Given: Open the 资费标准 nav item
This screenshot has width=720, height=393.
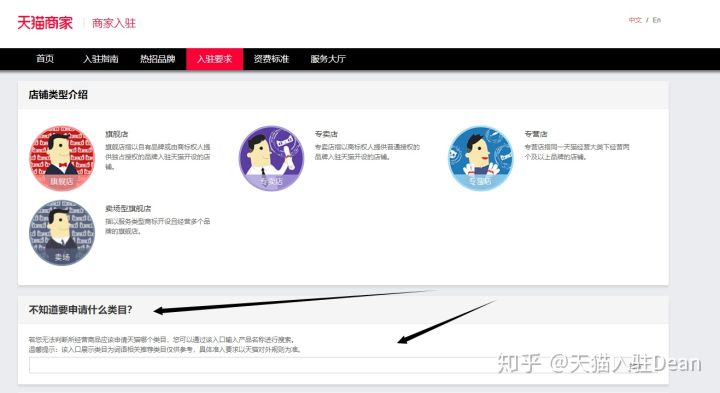Looking at the screenshot, I should 271,59.
